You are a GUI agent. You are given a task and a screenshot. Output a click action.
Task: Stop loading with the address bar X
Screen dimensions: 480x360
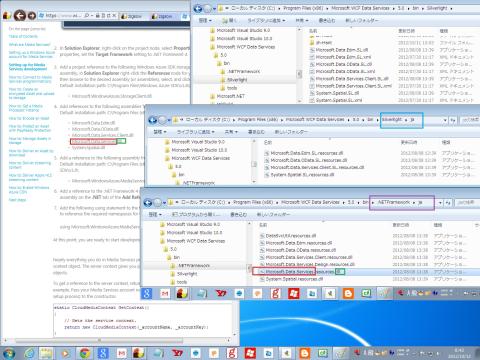coord(114,15)
